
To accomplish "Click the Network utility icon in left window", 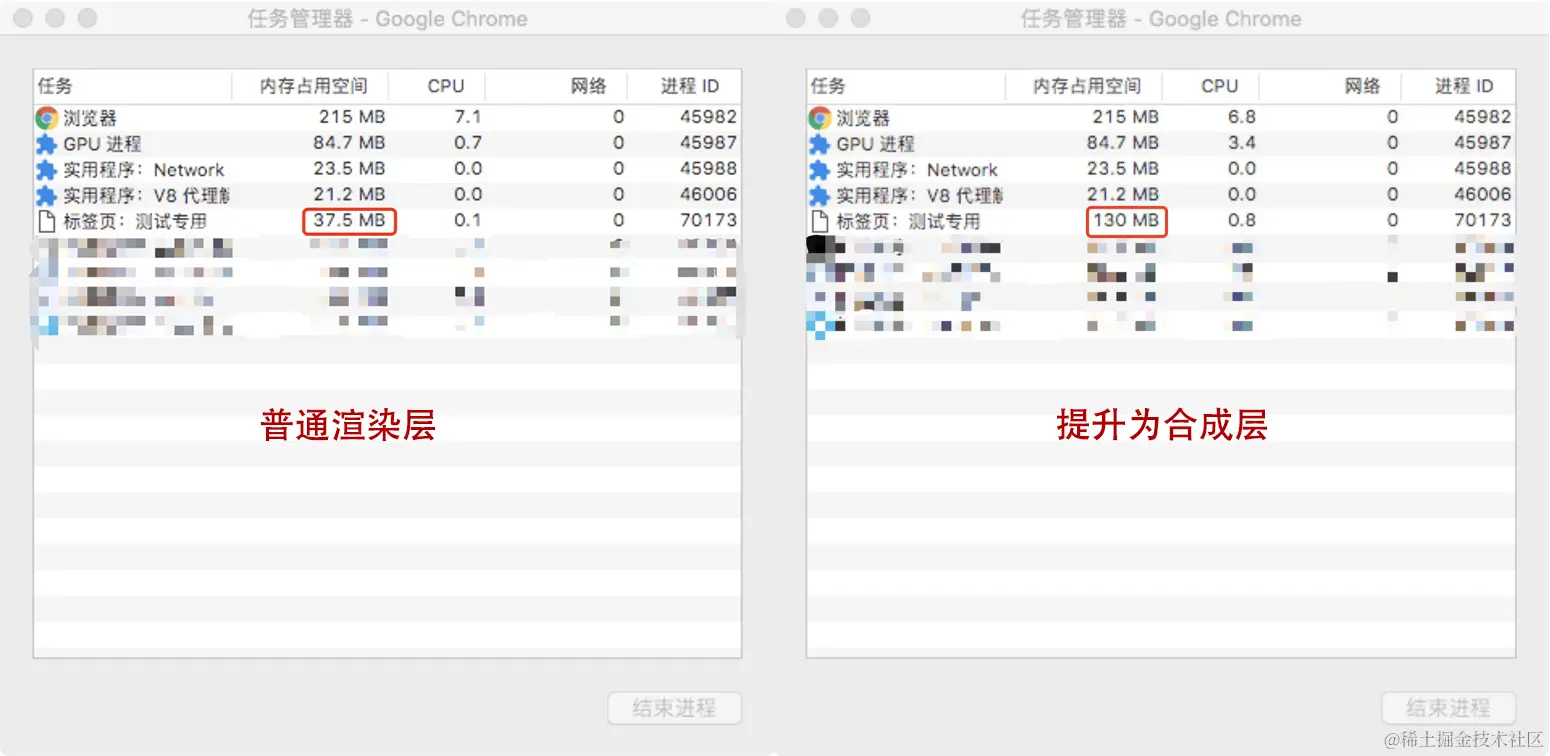I will (x=44, y=169).
